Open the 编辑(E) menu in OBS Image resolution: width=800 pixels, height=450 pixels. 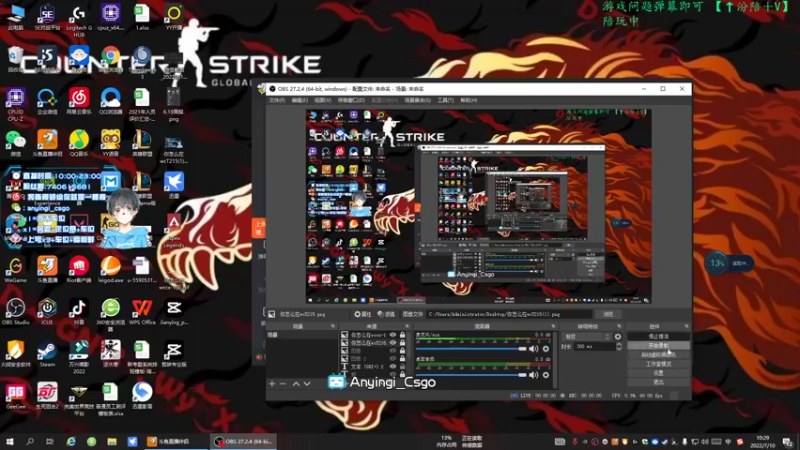coord(299,101)
